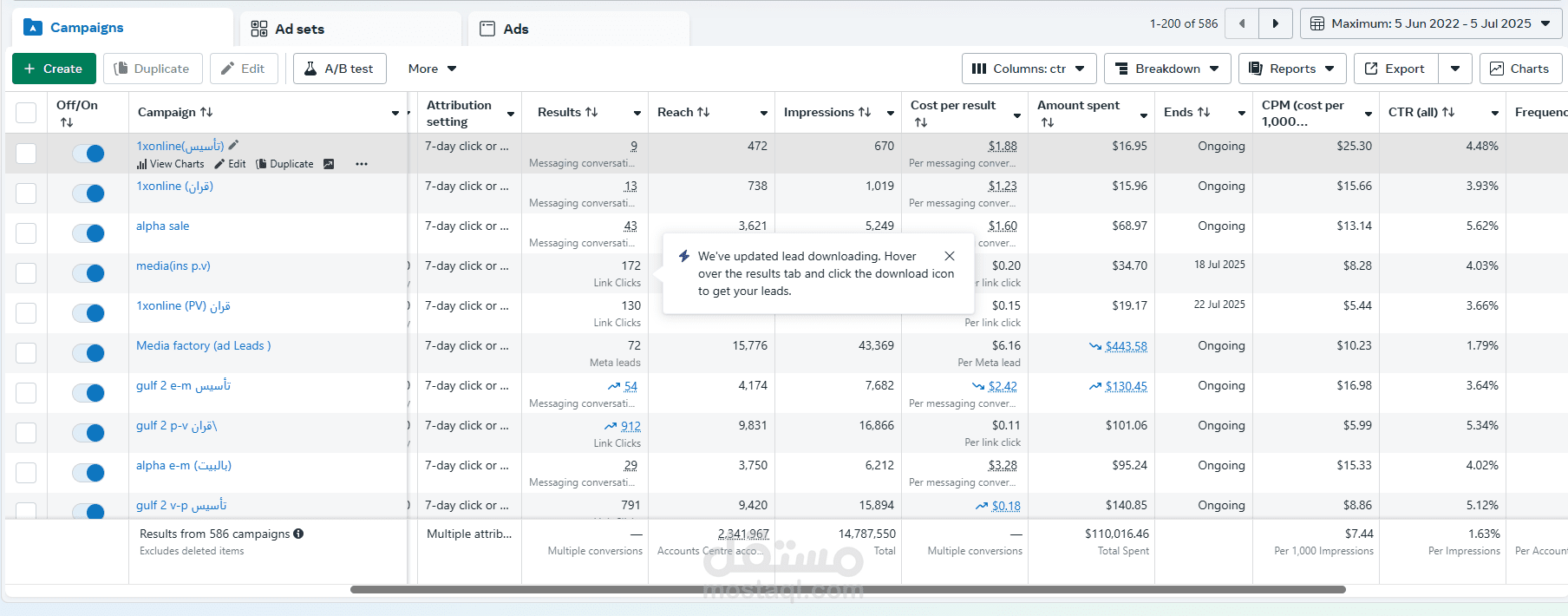Click the inline Duplicate action below 1xonline(تأسيس)

284,164
